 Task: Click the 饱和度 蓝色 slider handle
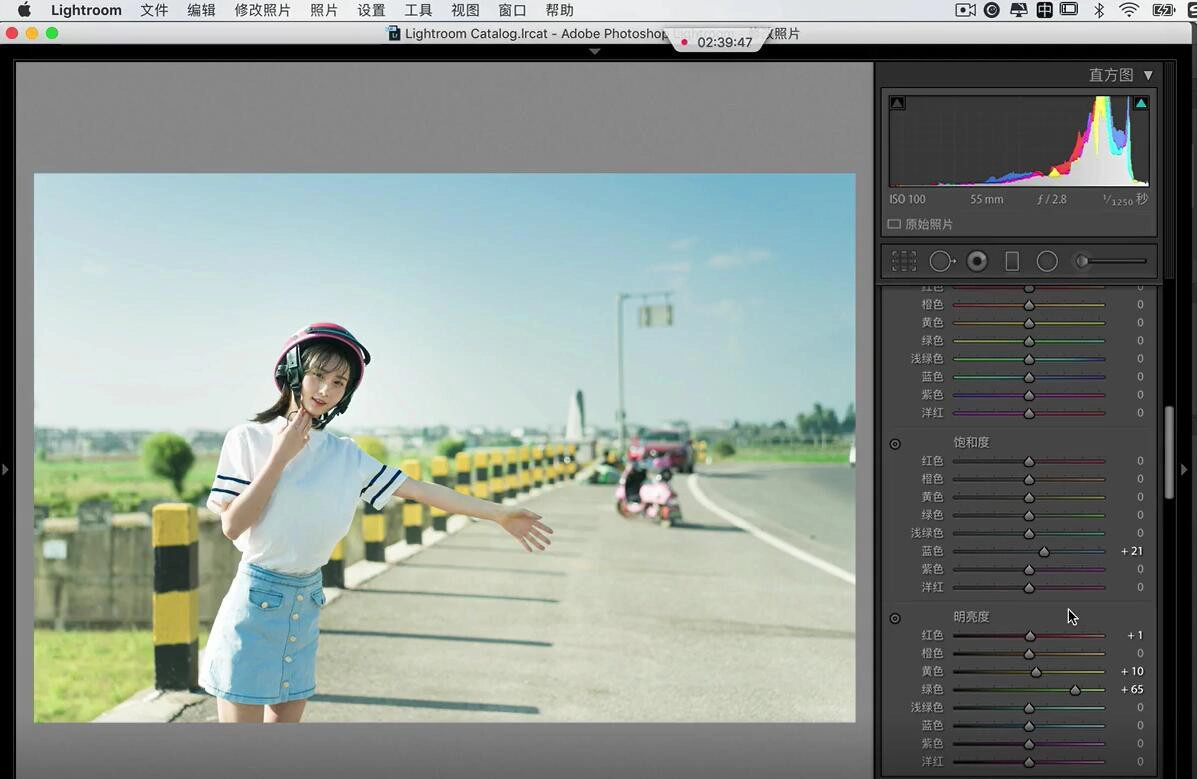(x=1044, y=551)
